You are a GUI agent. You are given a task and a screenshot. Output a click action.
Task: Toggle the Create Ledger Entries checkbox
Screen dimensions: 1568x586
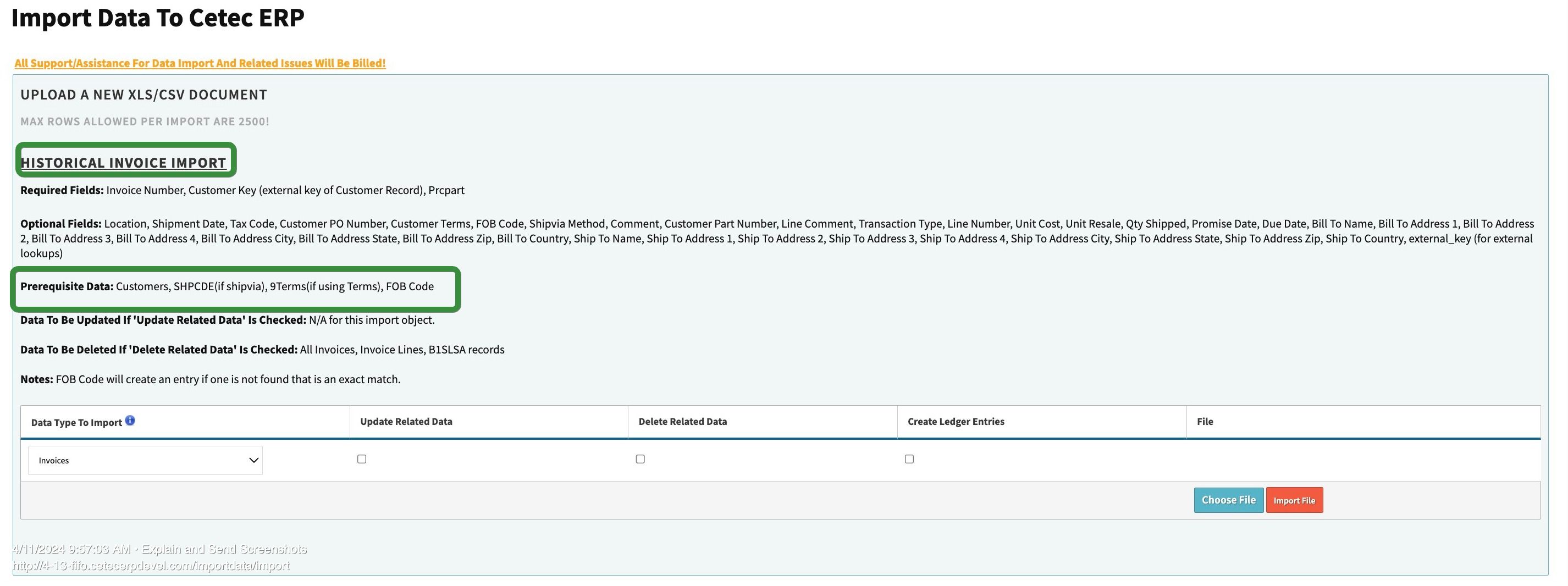[x=909, y=460]
